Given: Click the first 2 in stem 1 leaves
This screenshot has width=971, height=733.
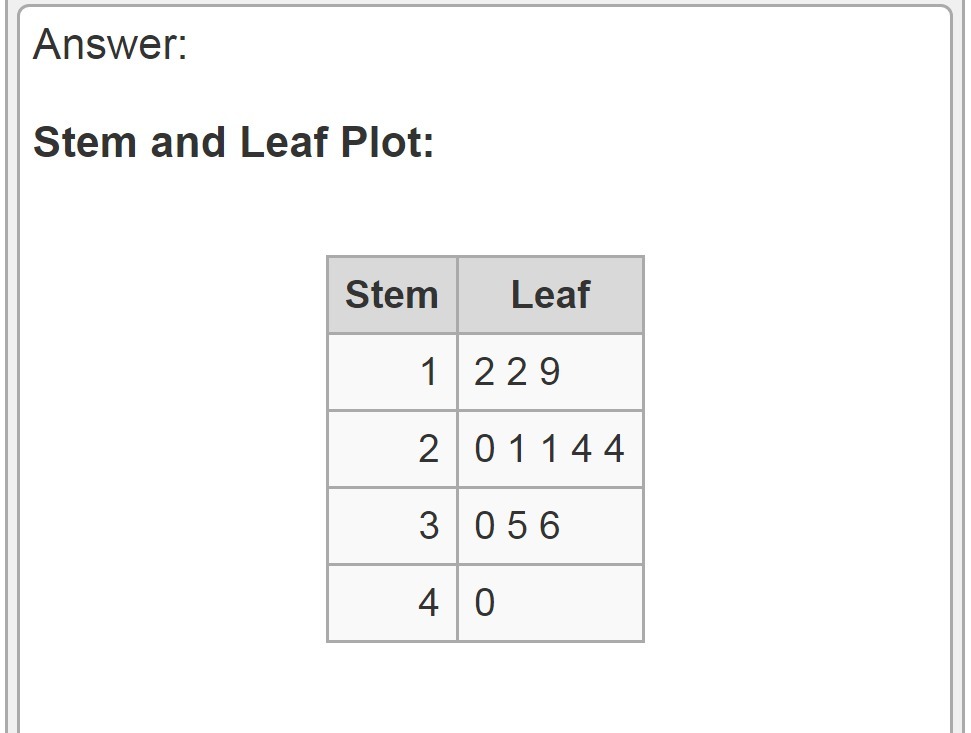Looking at the screenshot, I should tap(485, 372).
